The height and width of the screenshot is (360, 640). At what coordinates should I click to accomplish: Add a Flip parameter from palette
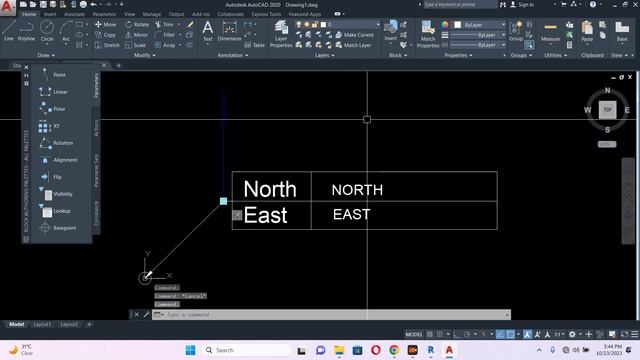click(51, 177)
